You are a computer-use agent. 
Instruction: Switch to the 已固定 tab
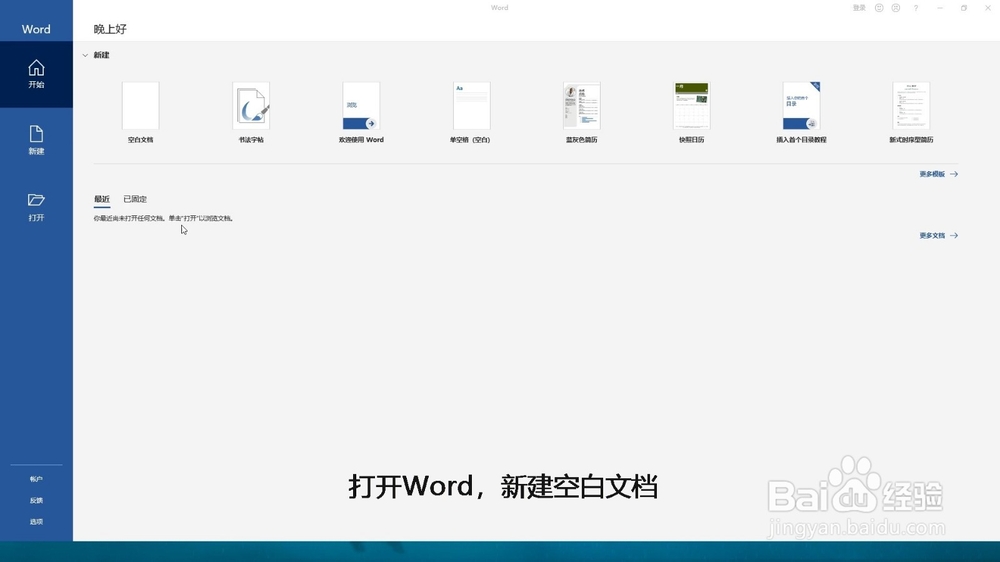(135, 199)
